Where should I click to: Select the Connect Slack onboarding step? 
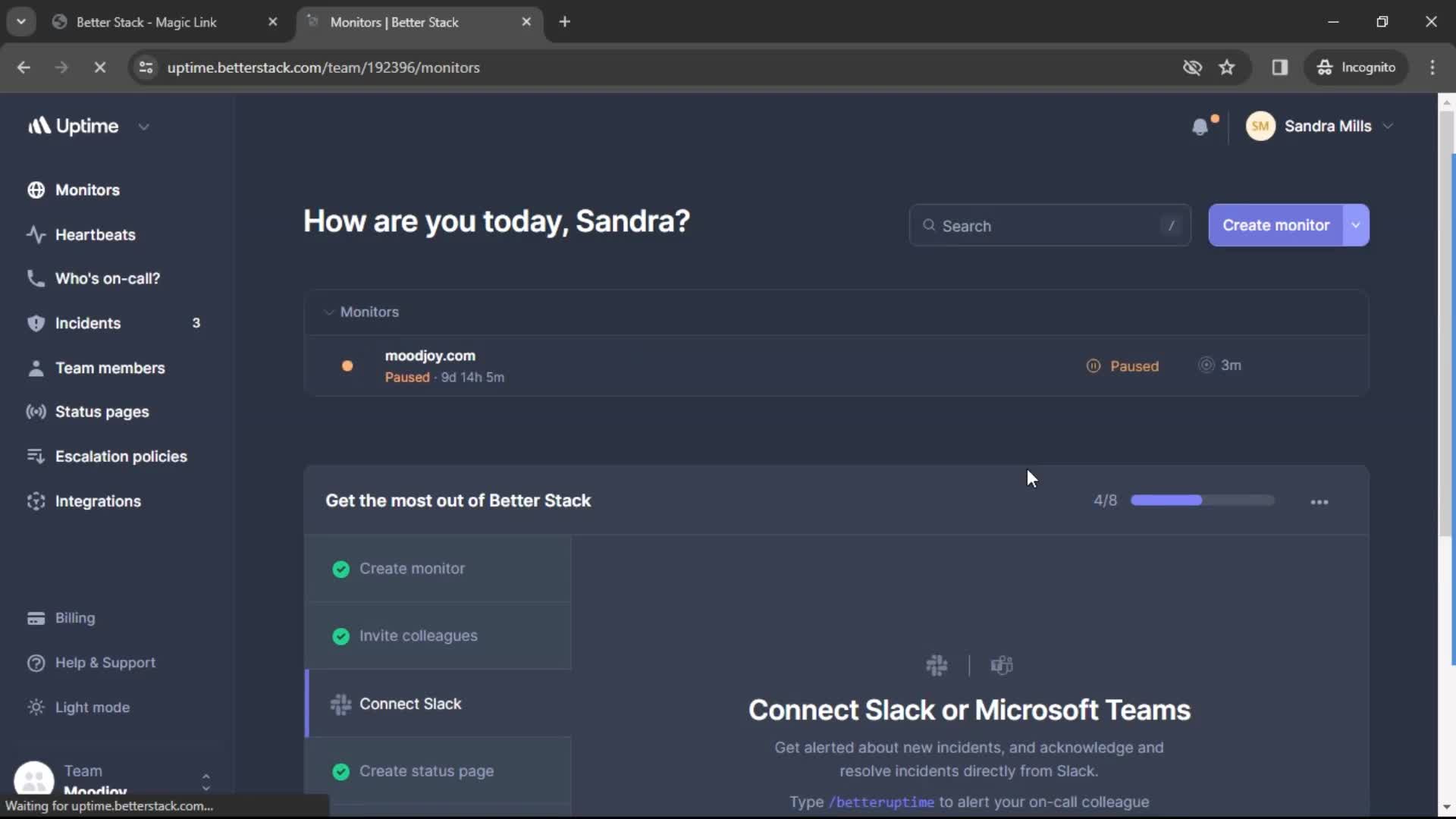click(438, 704)
